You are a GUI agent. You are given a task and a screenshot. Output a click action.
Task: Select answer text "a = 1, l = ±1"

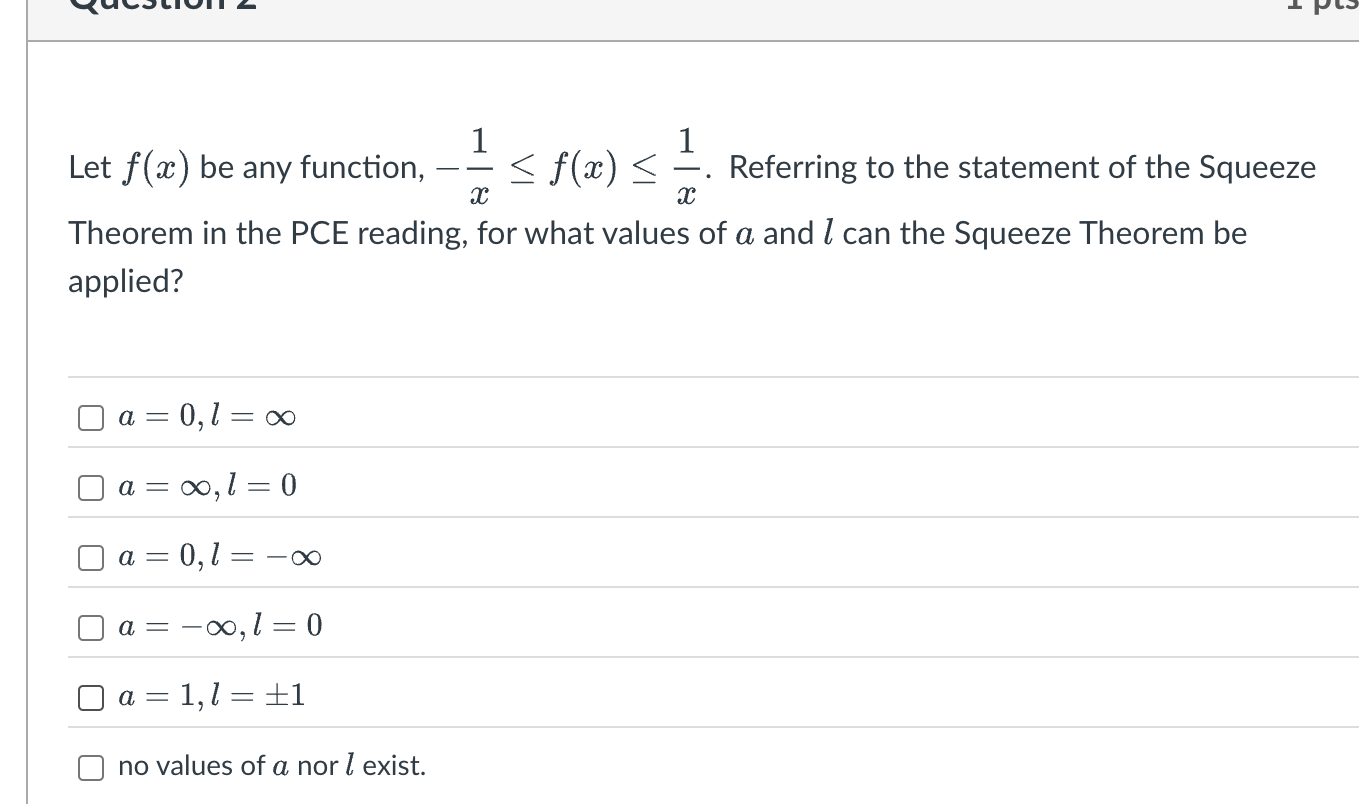[210, 697]
